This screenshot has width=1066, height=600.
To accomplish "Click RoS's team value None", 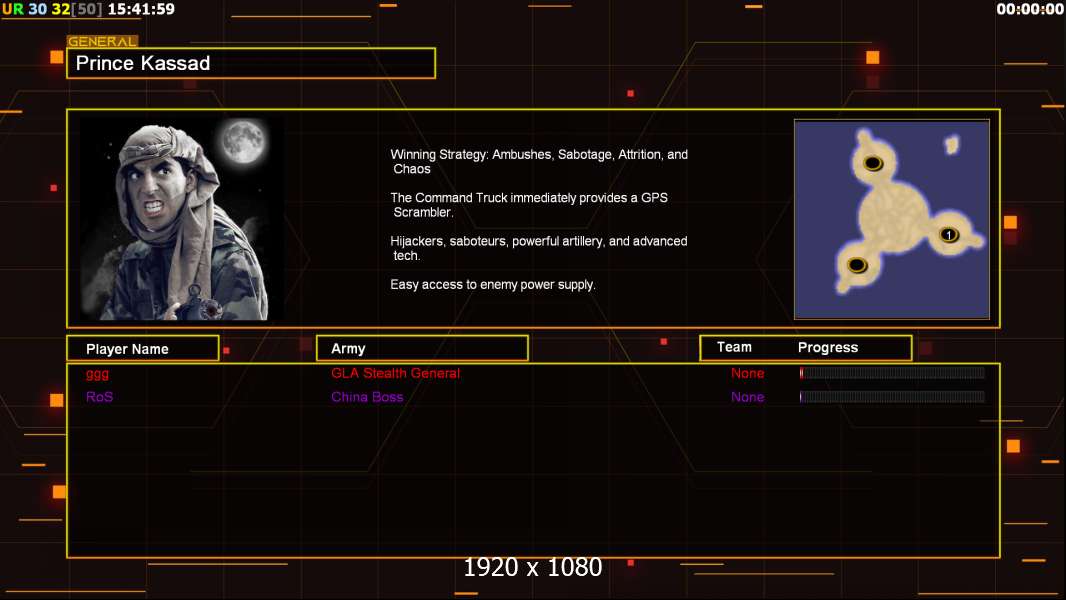I will click(x=747, y=397).
